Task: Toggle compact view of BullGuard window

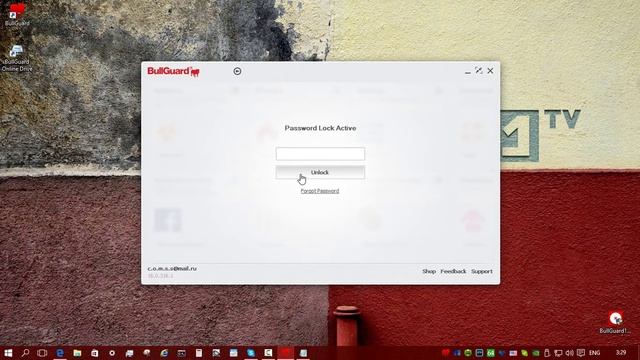Action: pyautogui.click(x=479, y=71)
